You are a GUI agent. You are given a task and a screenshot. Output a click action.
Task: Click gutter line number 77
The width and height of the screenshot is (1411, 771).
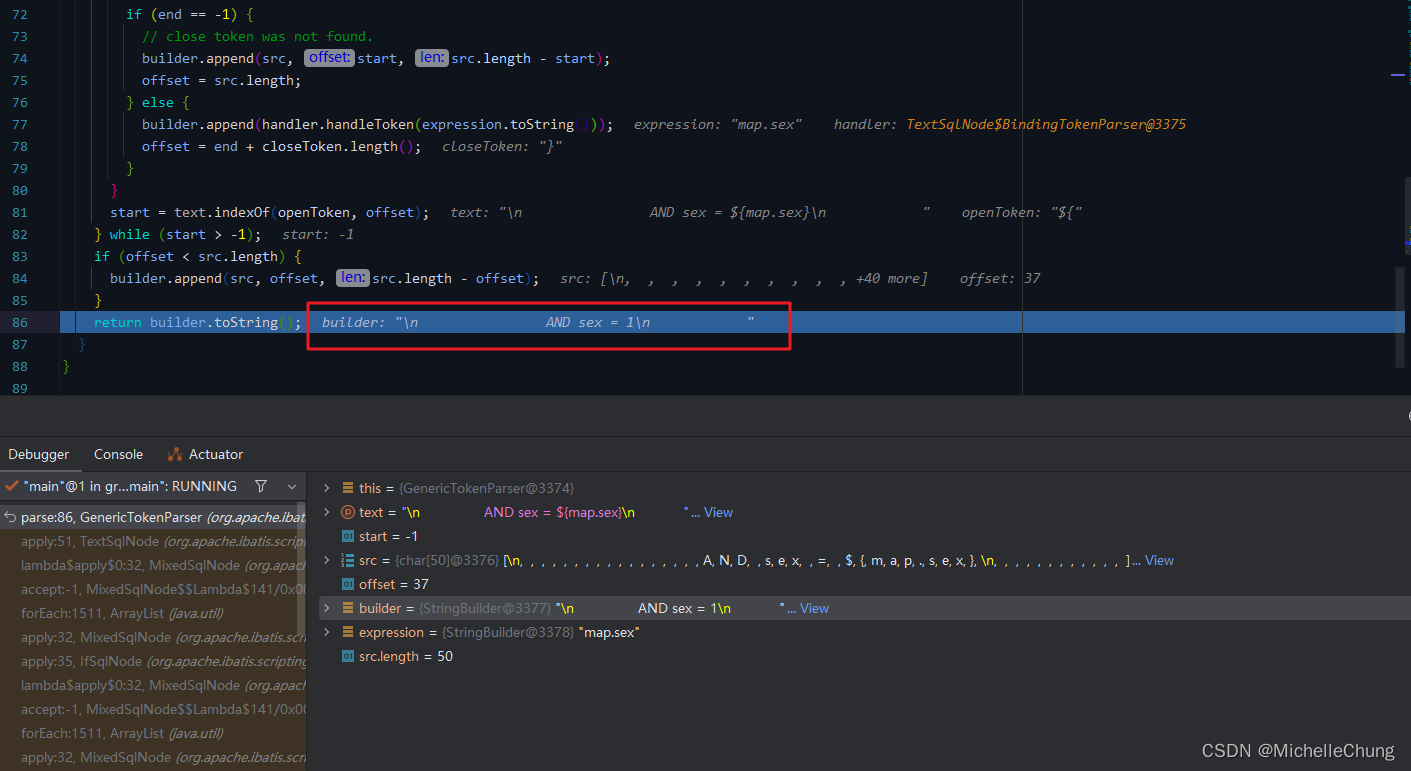coord(20,124)
